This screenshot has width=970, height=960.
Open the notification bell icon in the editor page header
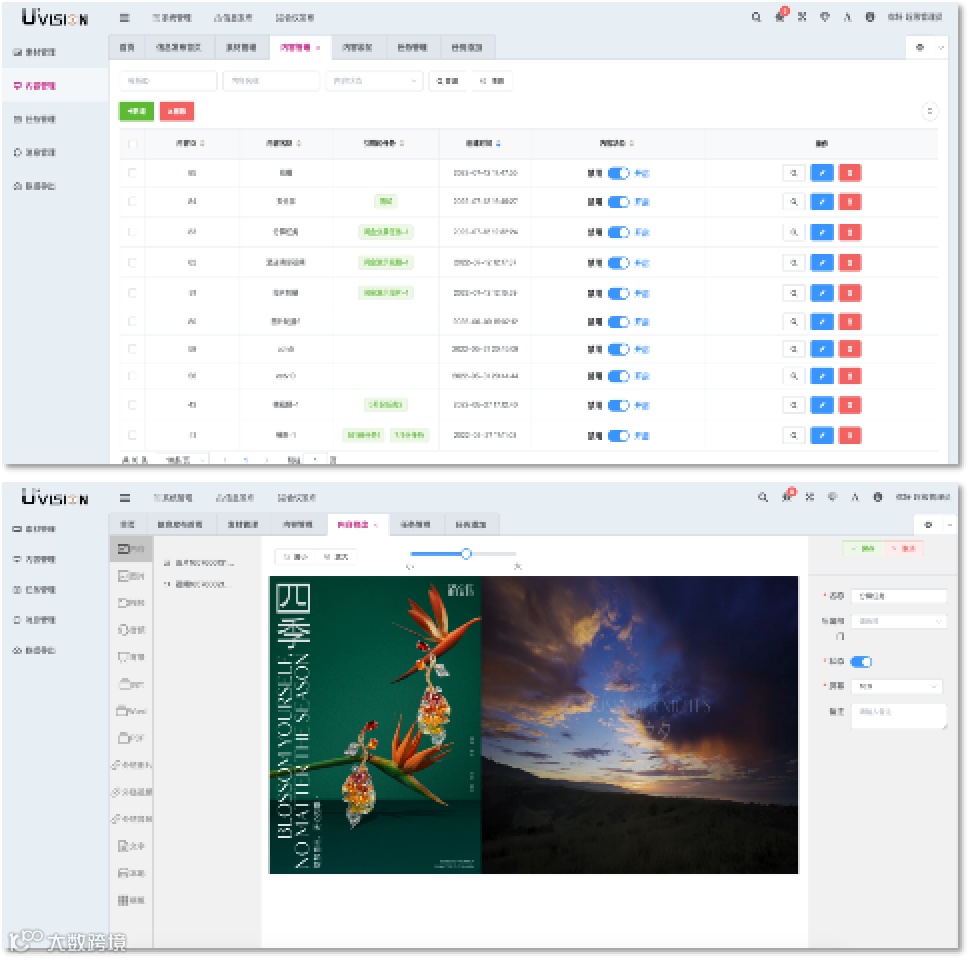pos(787,496)
